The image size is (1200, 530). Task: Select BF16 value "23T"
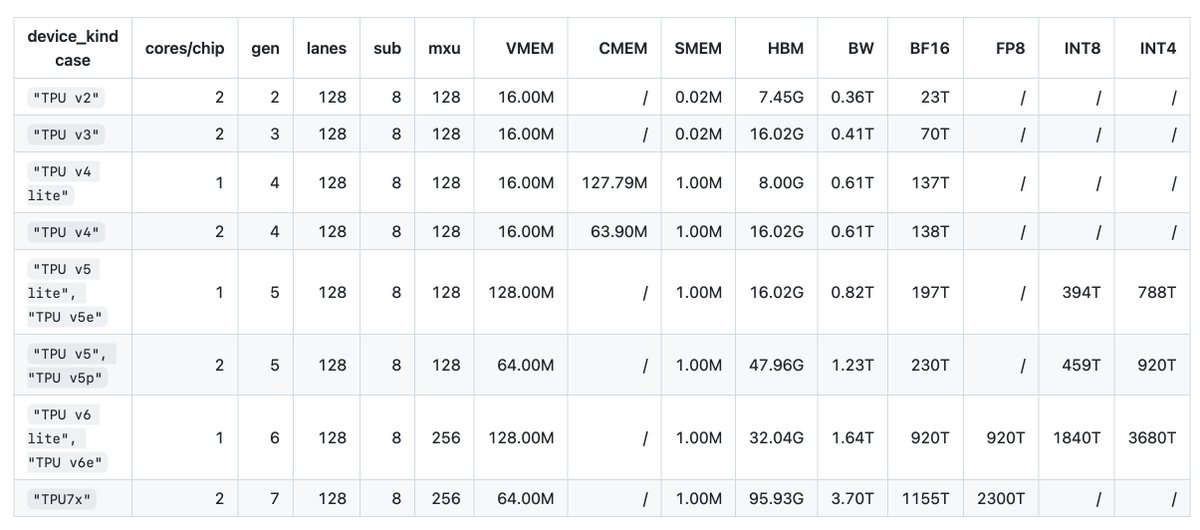pyautogui.click(x=935, y=97)
